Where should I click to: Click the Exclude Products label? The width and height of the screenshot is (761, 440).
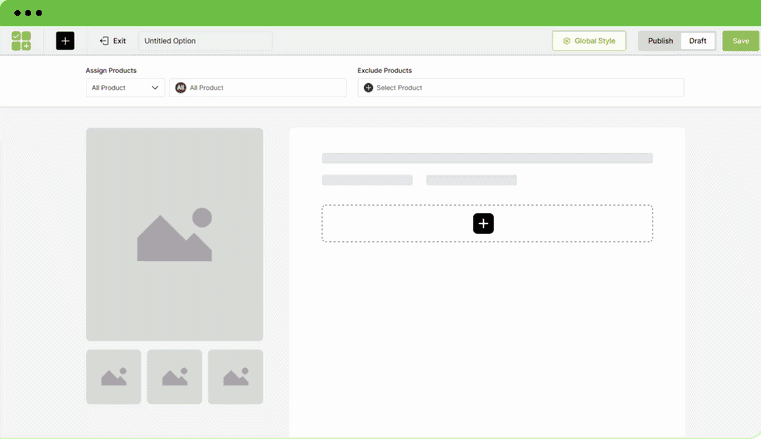tap(385, 70)
